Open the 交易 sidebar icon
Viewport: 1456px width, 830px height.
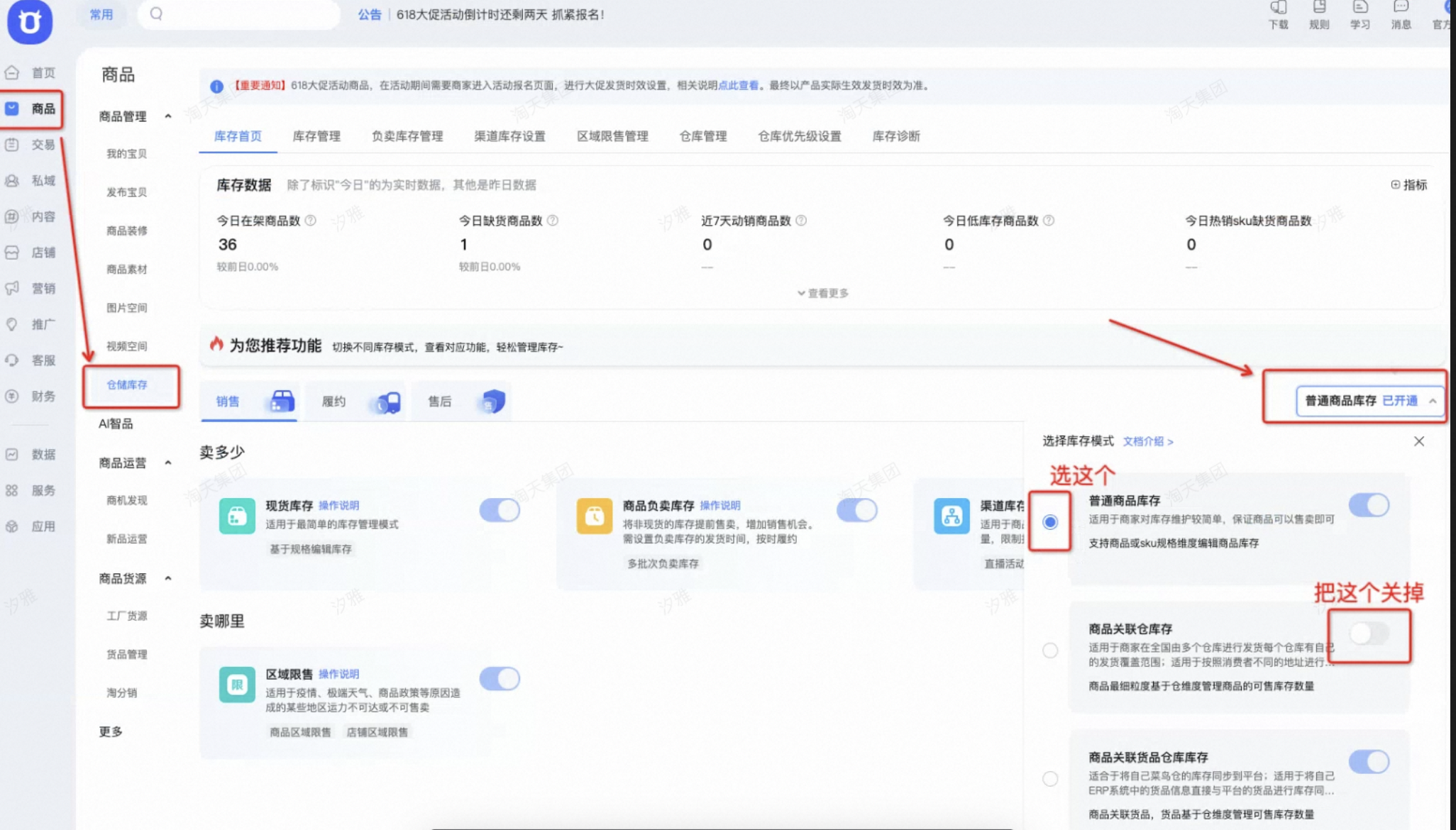[12, 145]
